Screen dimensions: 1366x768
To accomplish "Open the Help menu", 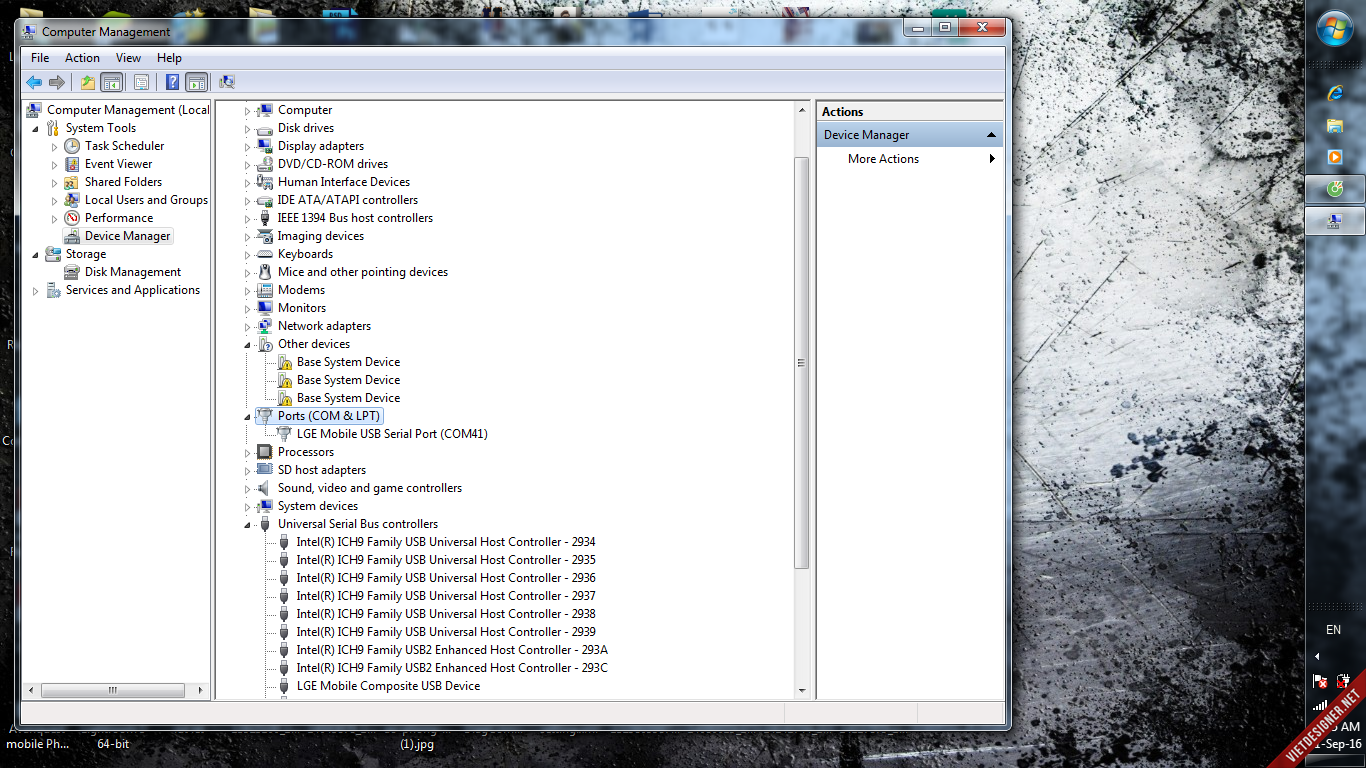I will (169, 58).
